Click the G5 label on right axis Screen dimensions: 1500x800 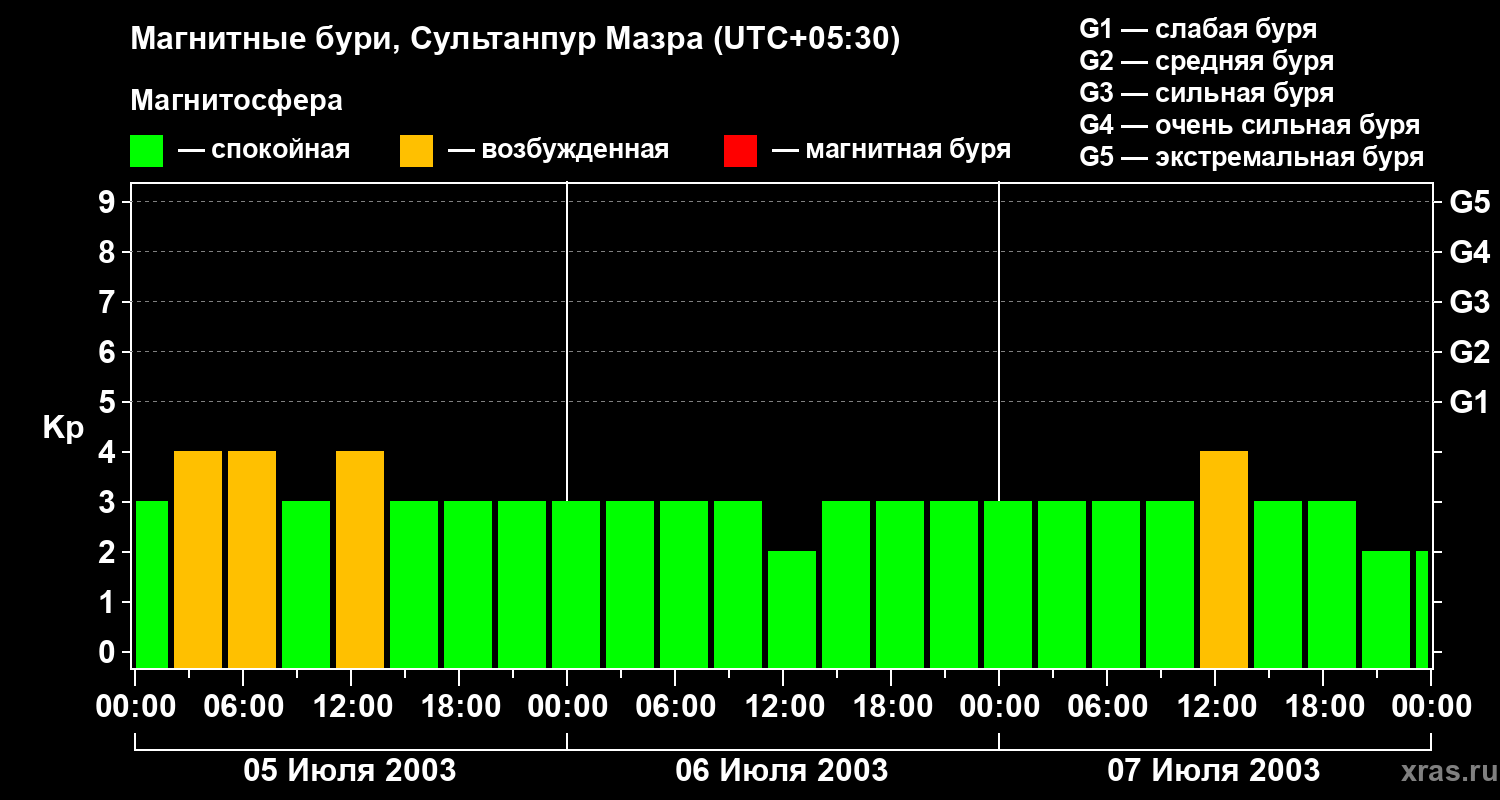pos(1469,203)
